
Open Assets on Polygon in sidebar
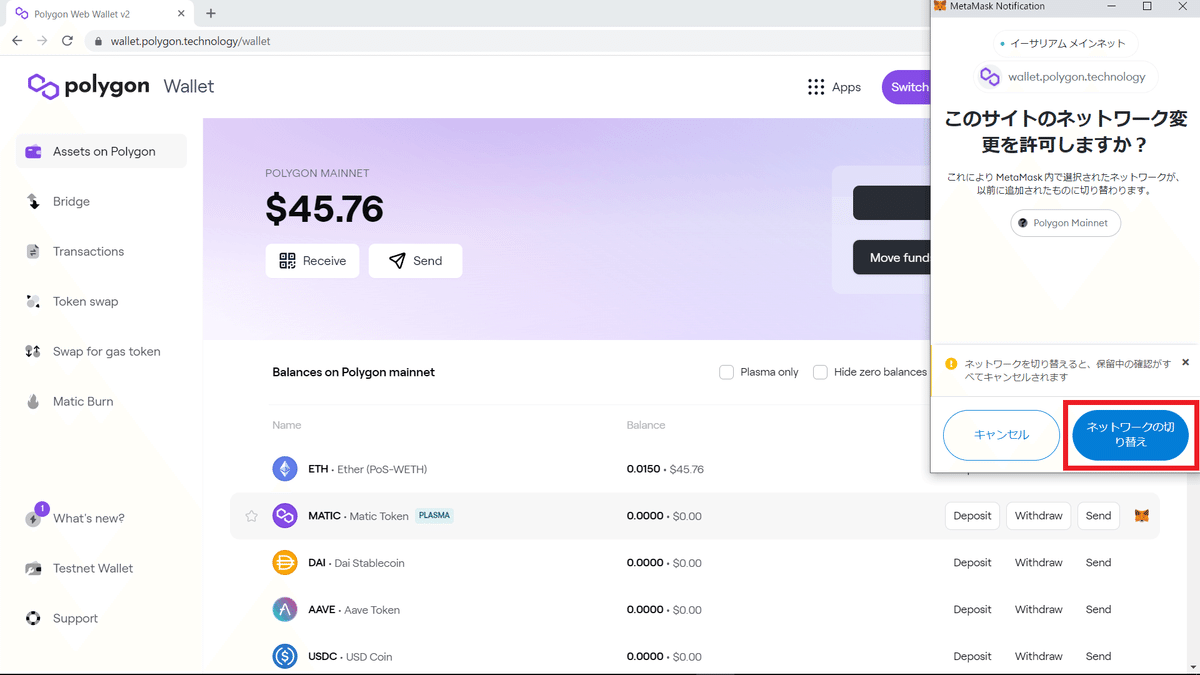tap(101, 152)
